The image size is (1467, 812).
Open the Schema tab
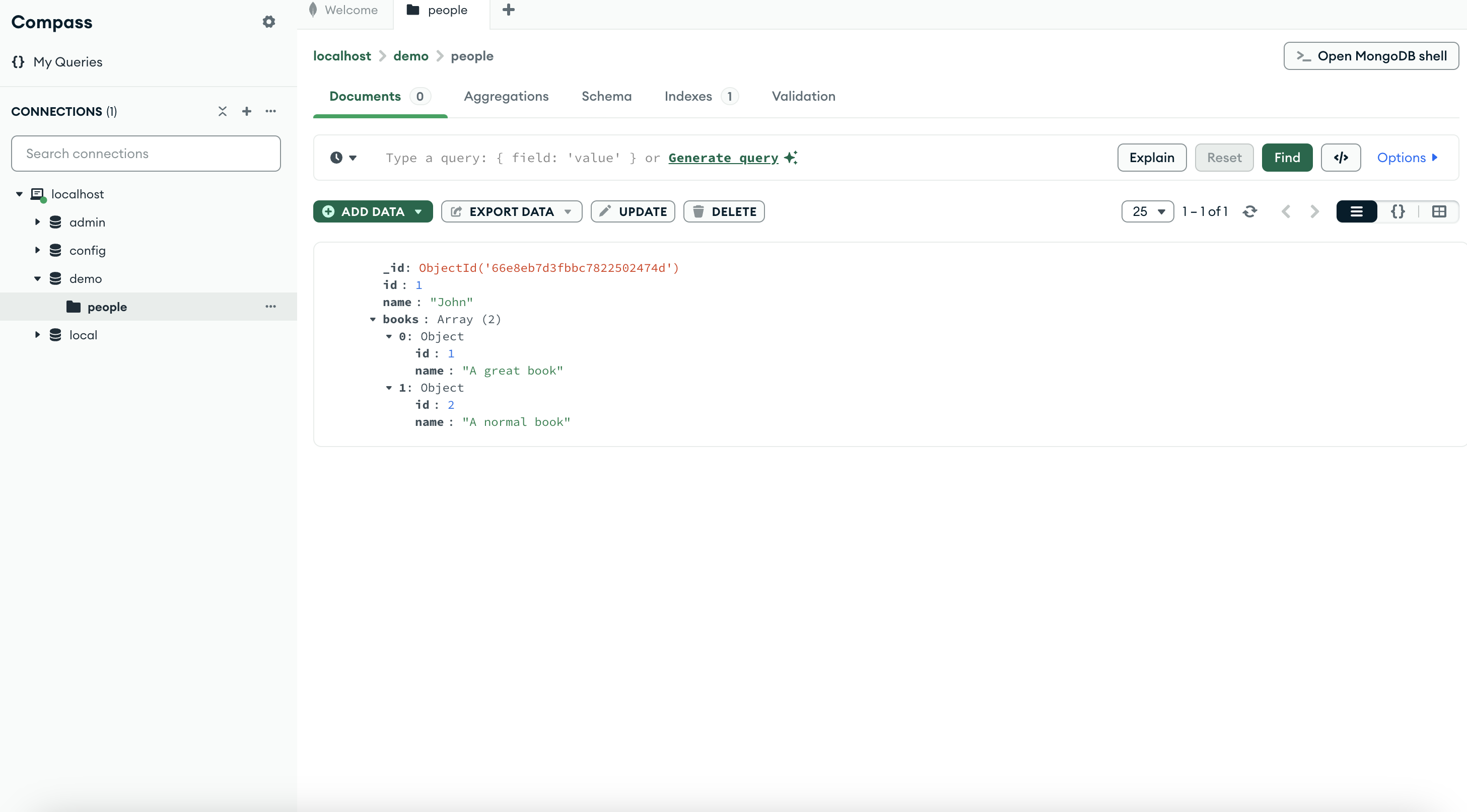(606, 96)
